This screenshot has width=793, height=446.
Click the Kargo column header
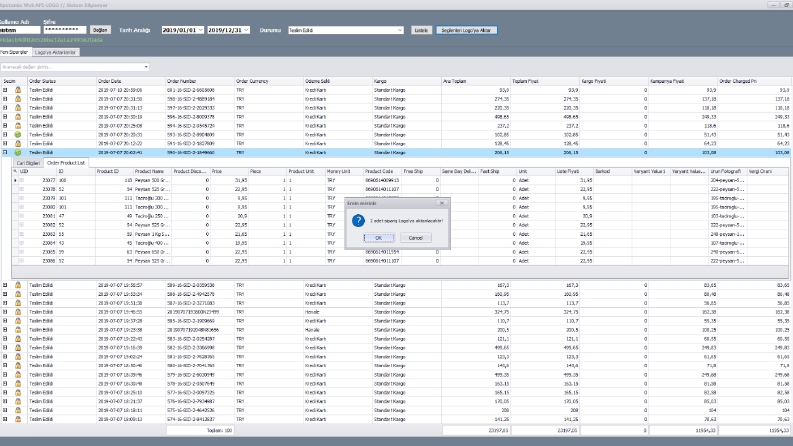pyautogui.click(x=407, y=81)
